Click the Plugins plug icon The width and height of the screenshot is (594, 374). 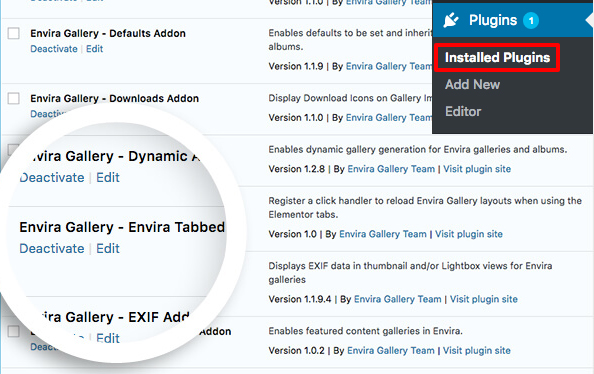[x=451, y=20]
